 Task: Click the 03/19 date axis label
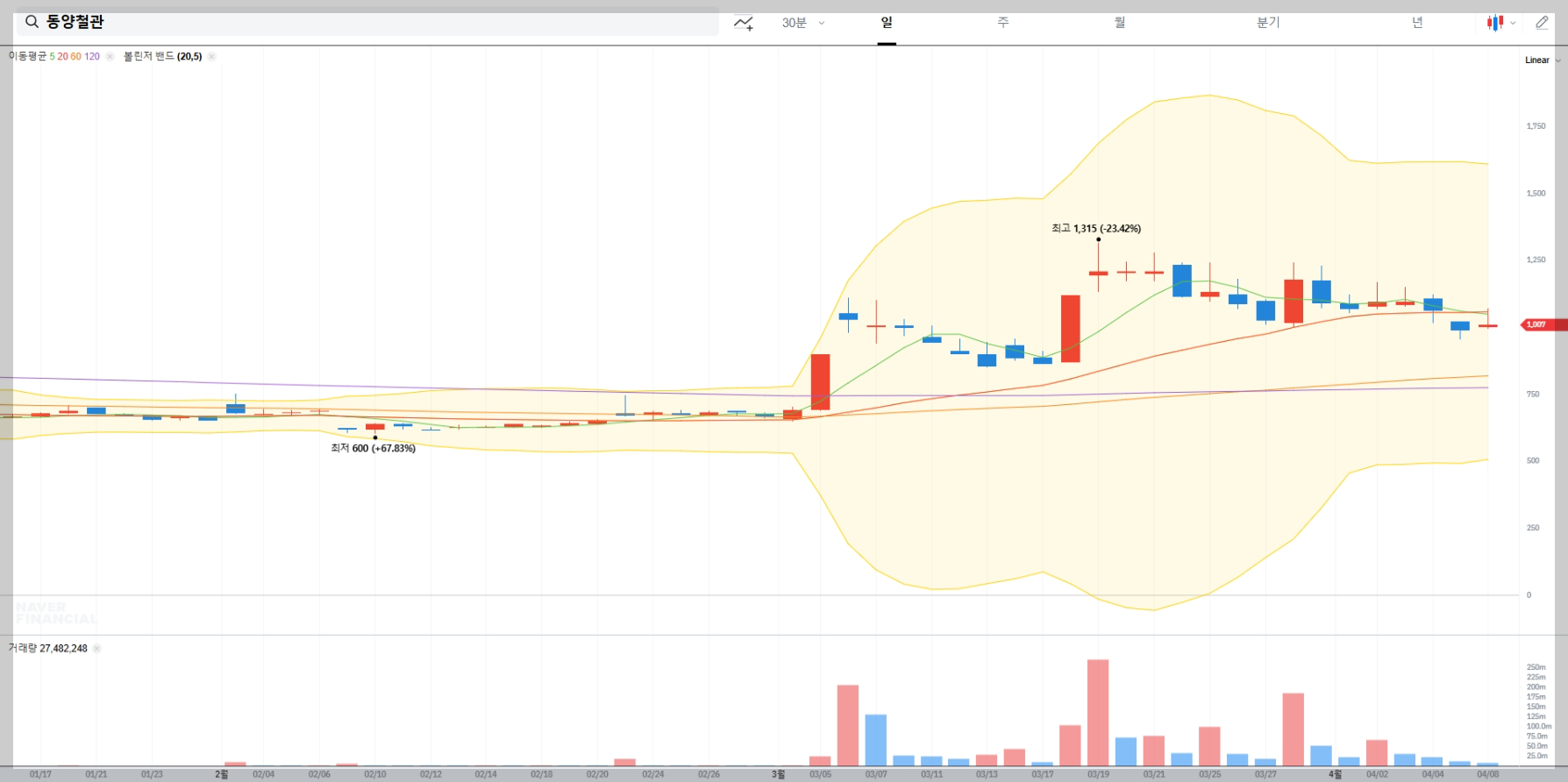point(1098,774)
